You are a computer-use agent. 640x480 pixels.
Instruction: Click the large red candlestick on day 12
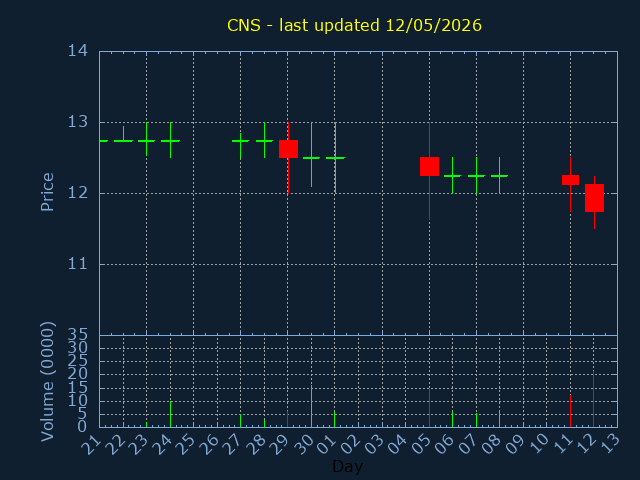coord(594,198)
